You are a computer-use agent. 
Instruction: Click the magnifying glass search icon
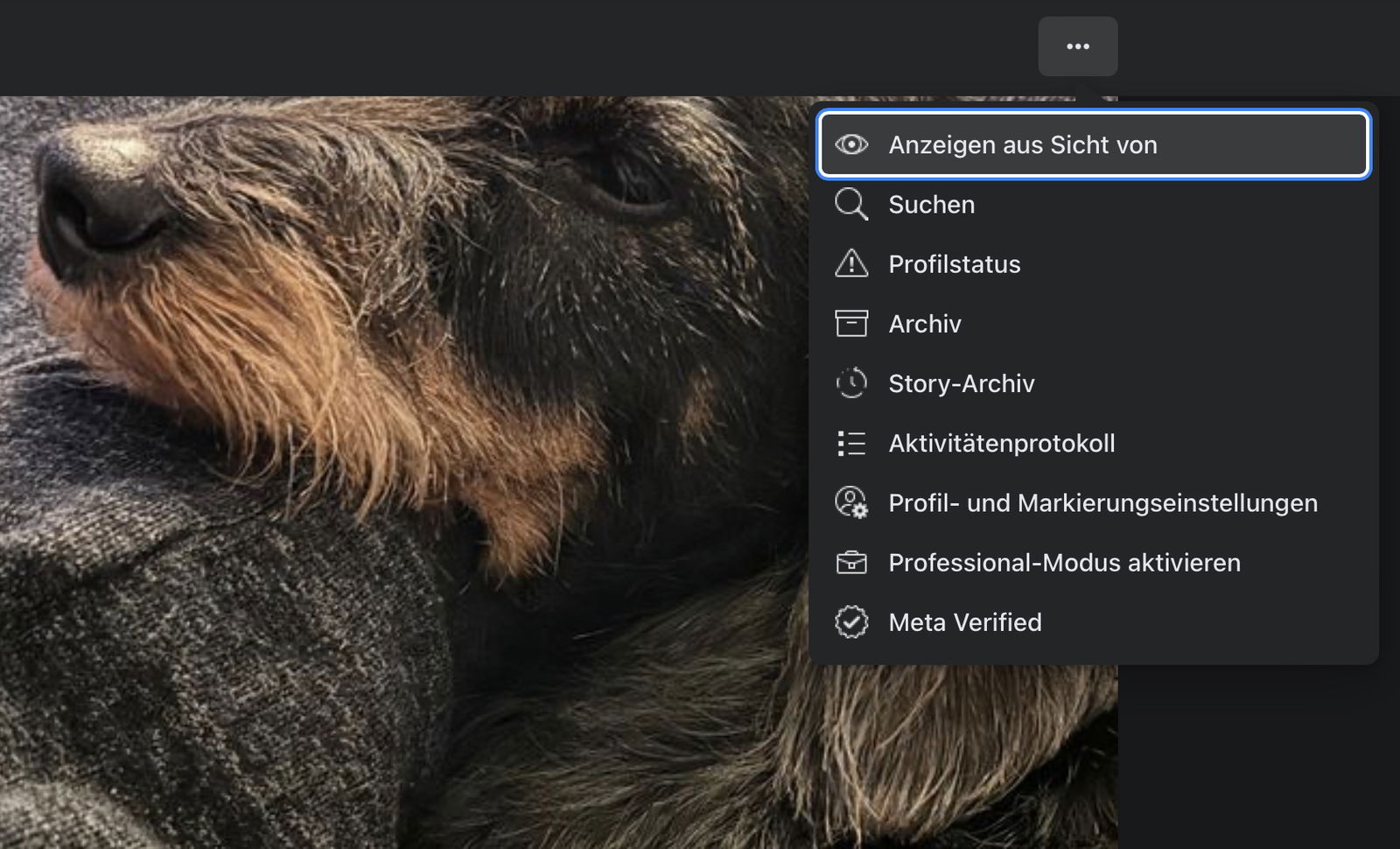pos(851,204)
